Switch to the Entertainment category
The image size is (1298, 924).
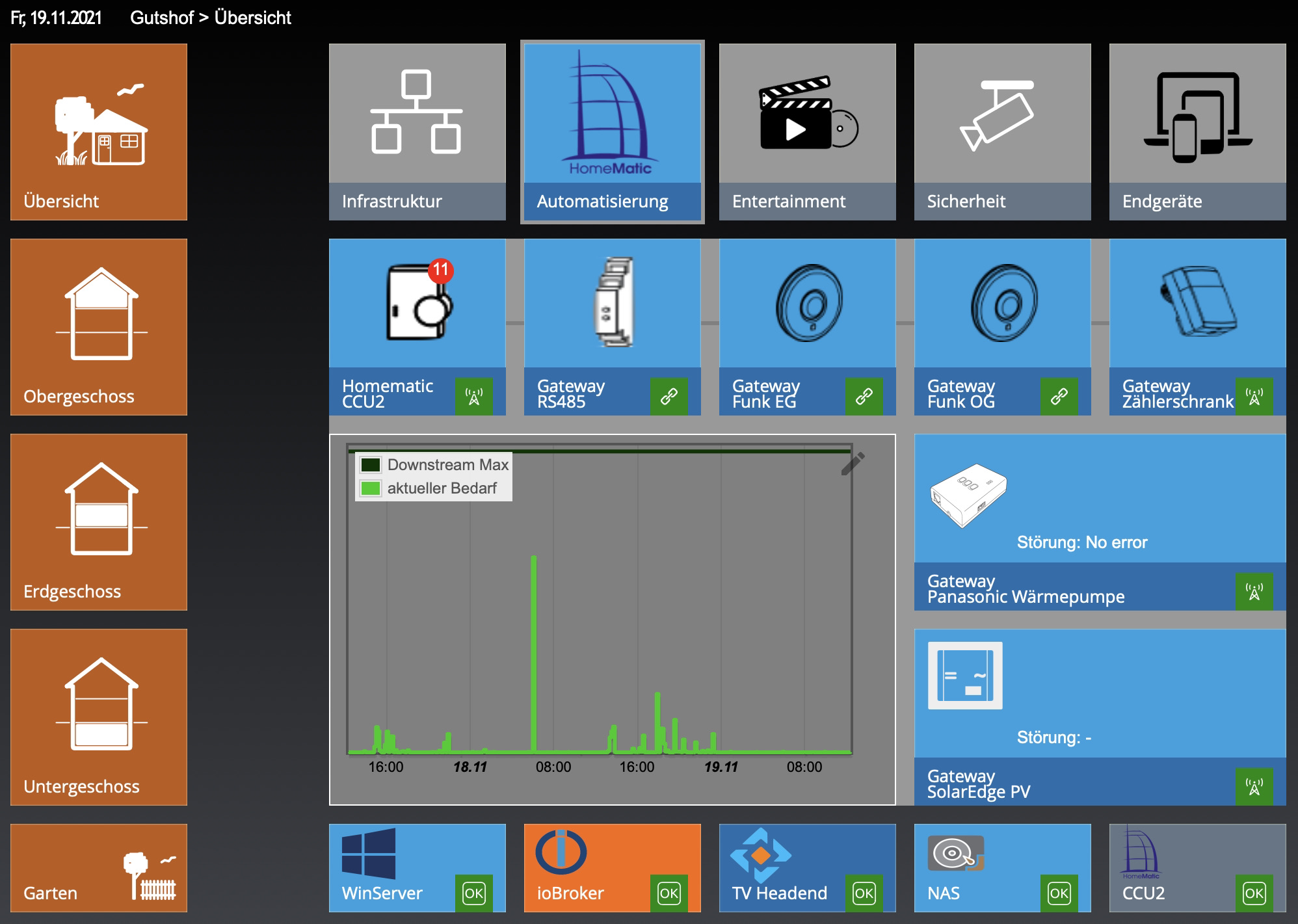(807, 131)
